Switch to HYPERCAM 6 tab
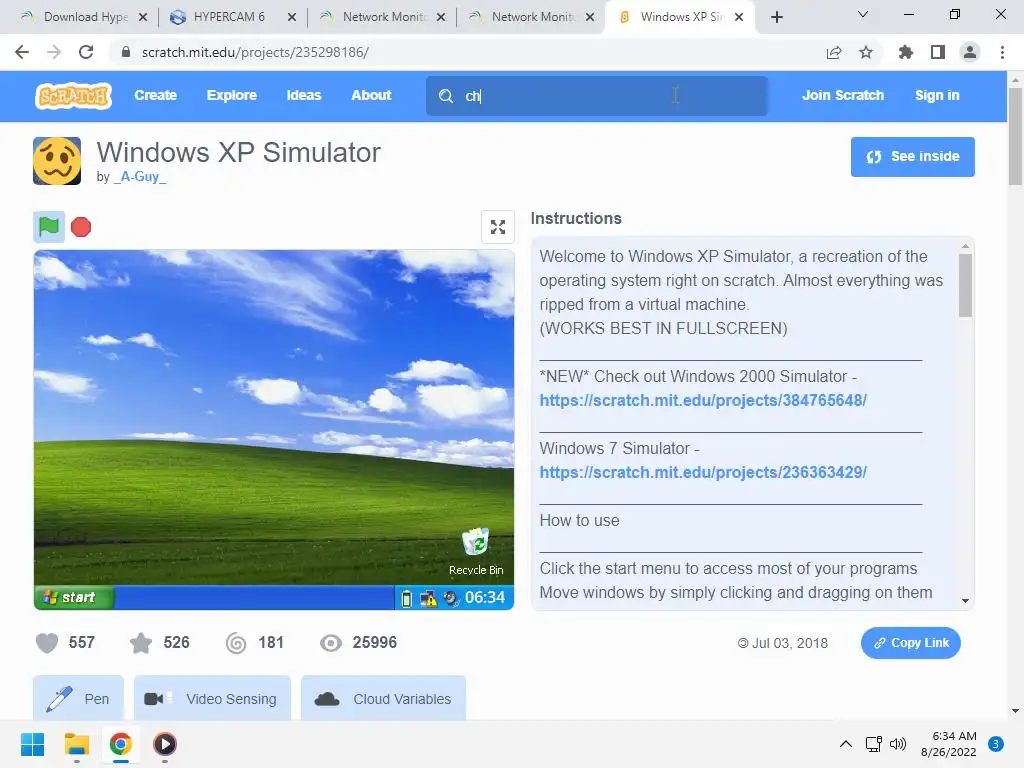The width and height of the screenshot is (1024, 768). (229, 17)
